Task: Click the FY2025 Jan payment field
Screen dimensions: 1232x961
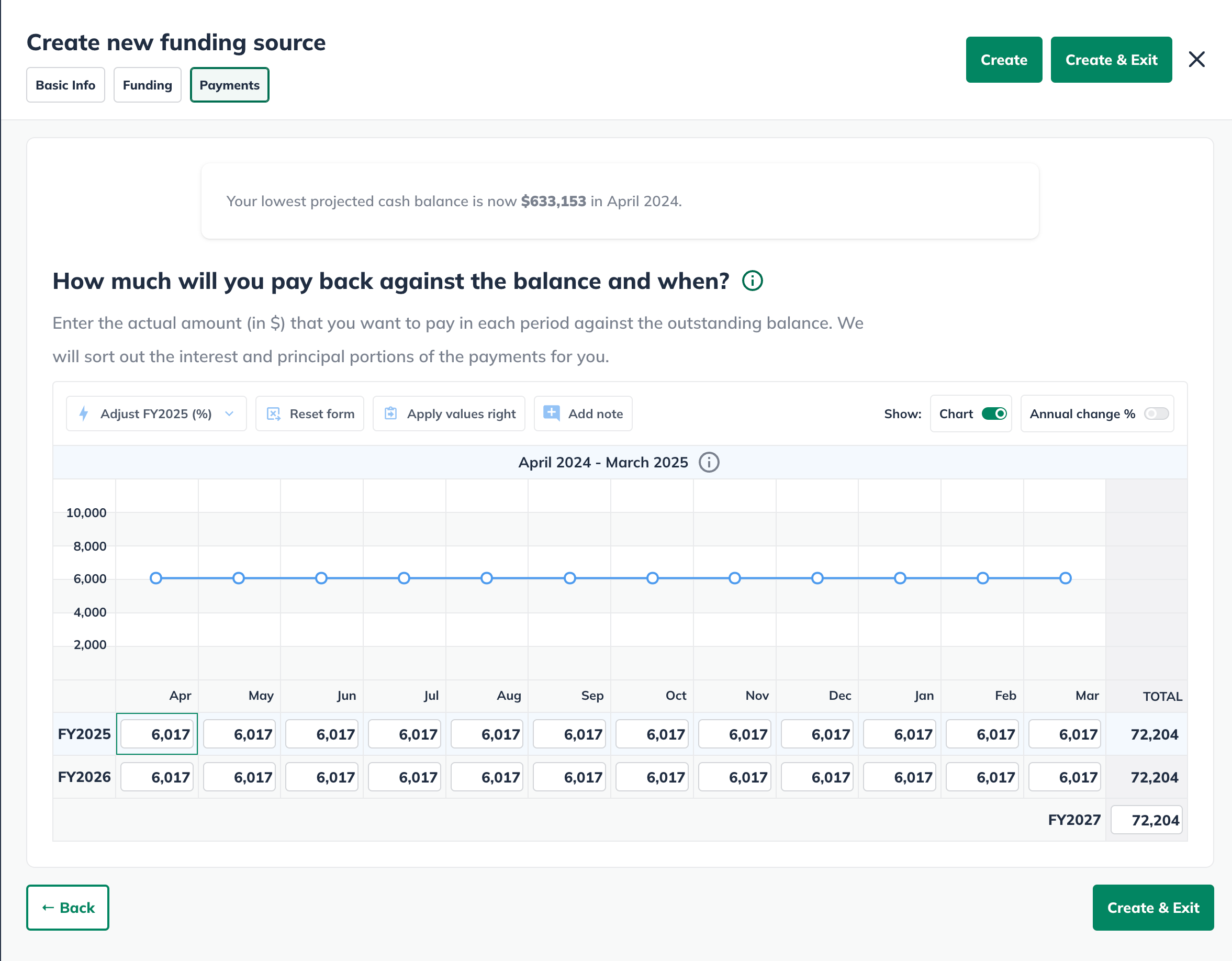Action: 900,734
